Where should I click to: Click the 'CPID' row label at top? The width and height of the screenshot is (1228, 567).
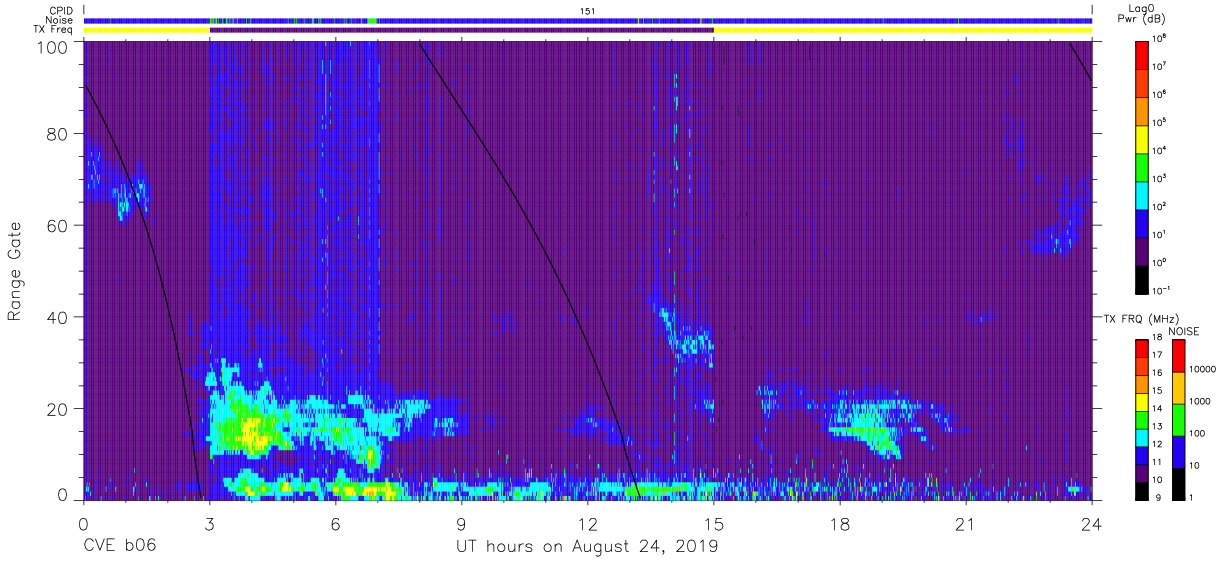point(60,11)
